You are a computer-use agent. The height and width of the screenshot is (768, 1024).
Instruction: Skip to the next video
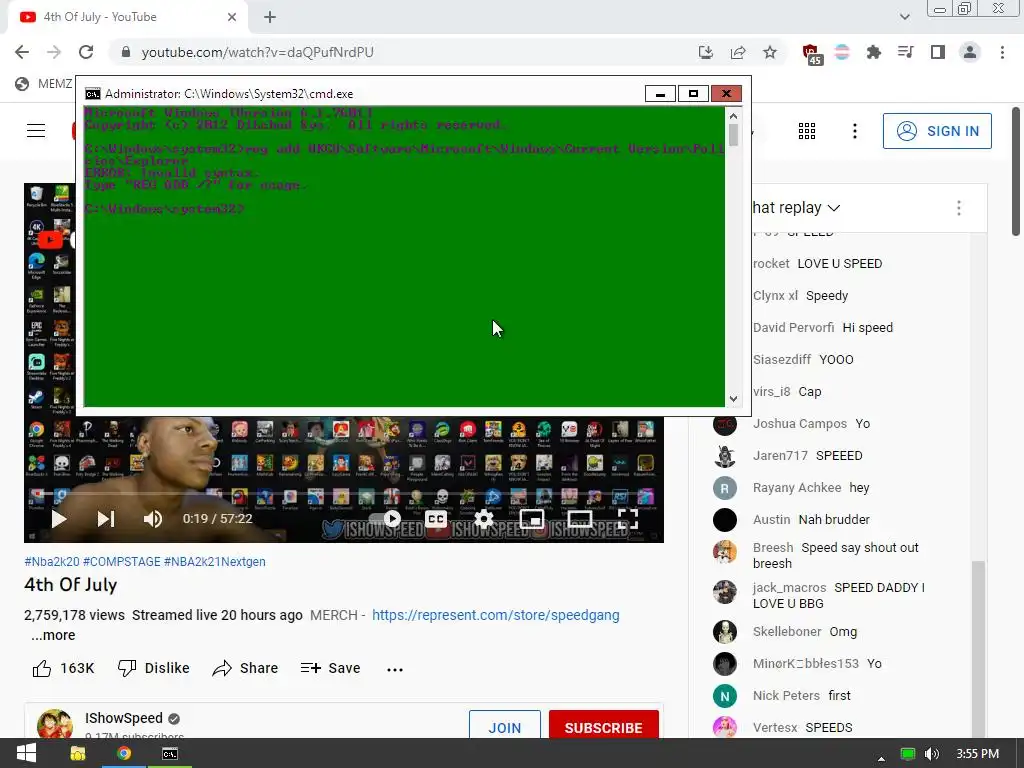pyautogui.click(x=106, y=519)
